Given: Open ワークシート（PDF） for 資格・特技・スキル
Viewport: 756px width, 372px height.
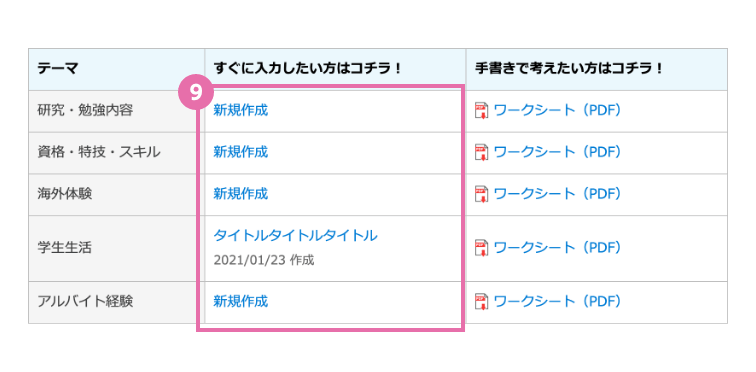Looking at the screenshot, I should pos(557,152).
